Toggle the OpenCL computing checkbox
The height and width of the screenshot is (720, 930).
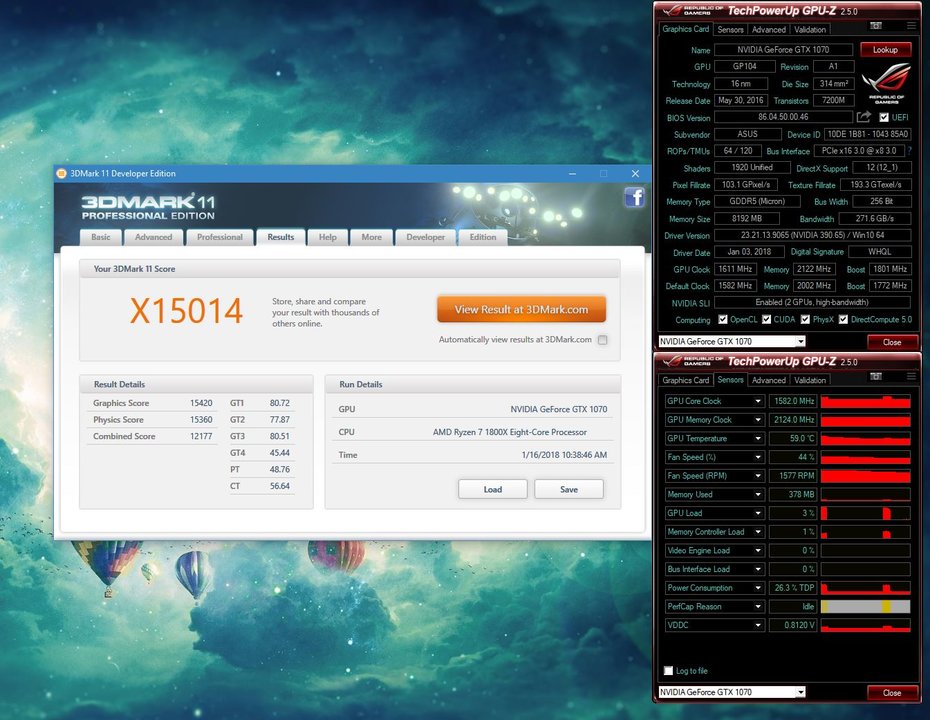pos(722,320)
